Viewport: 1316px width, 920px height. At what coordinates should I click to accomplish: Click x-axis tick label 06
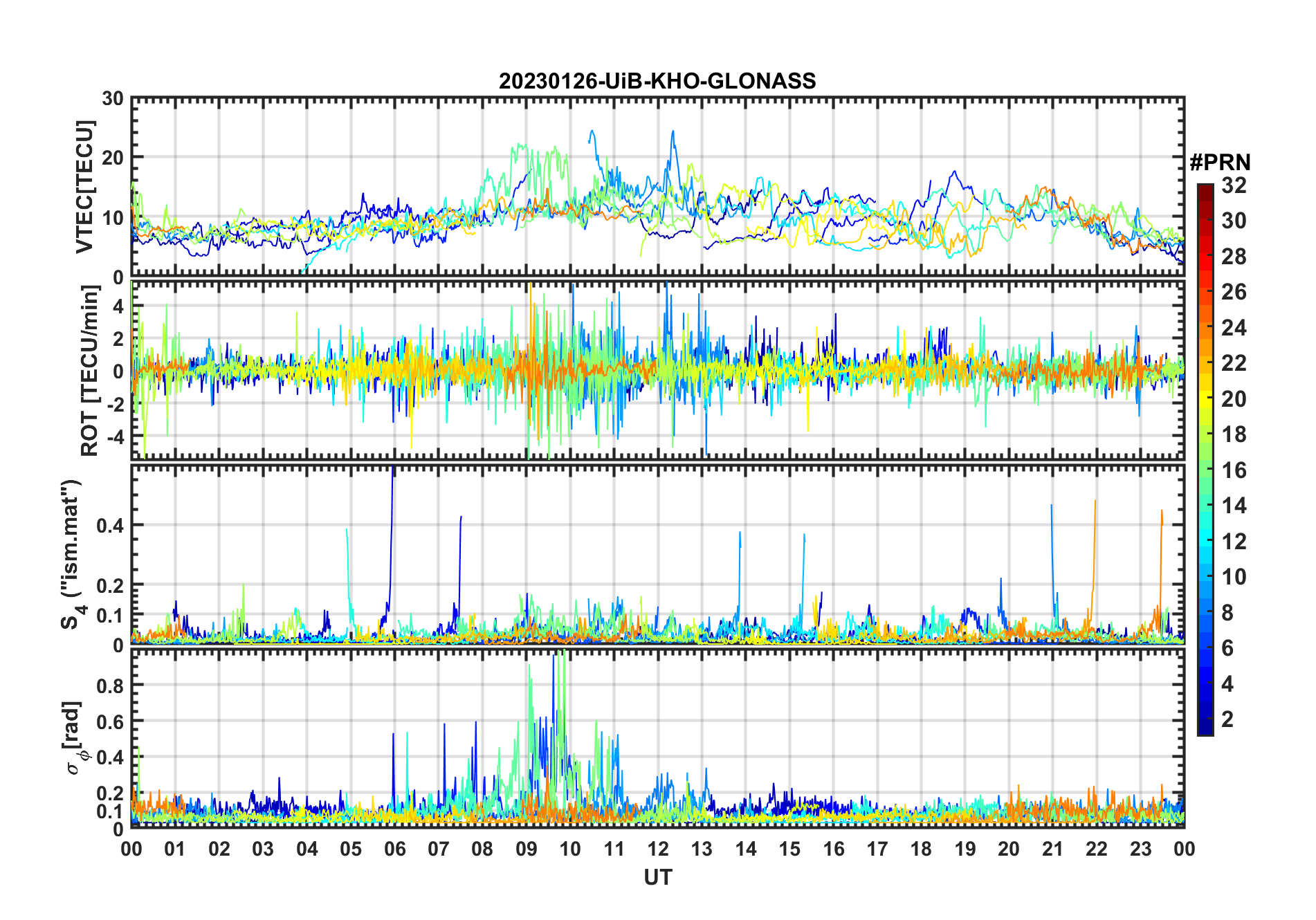click(394, 849)
